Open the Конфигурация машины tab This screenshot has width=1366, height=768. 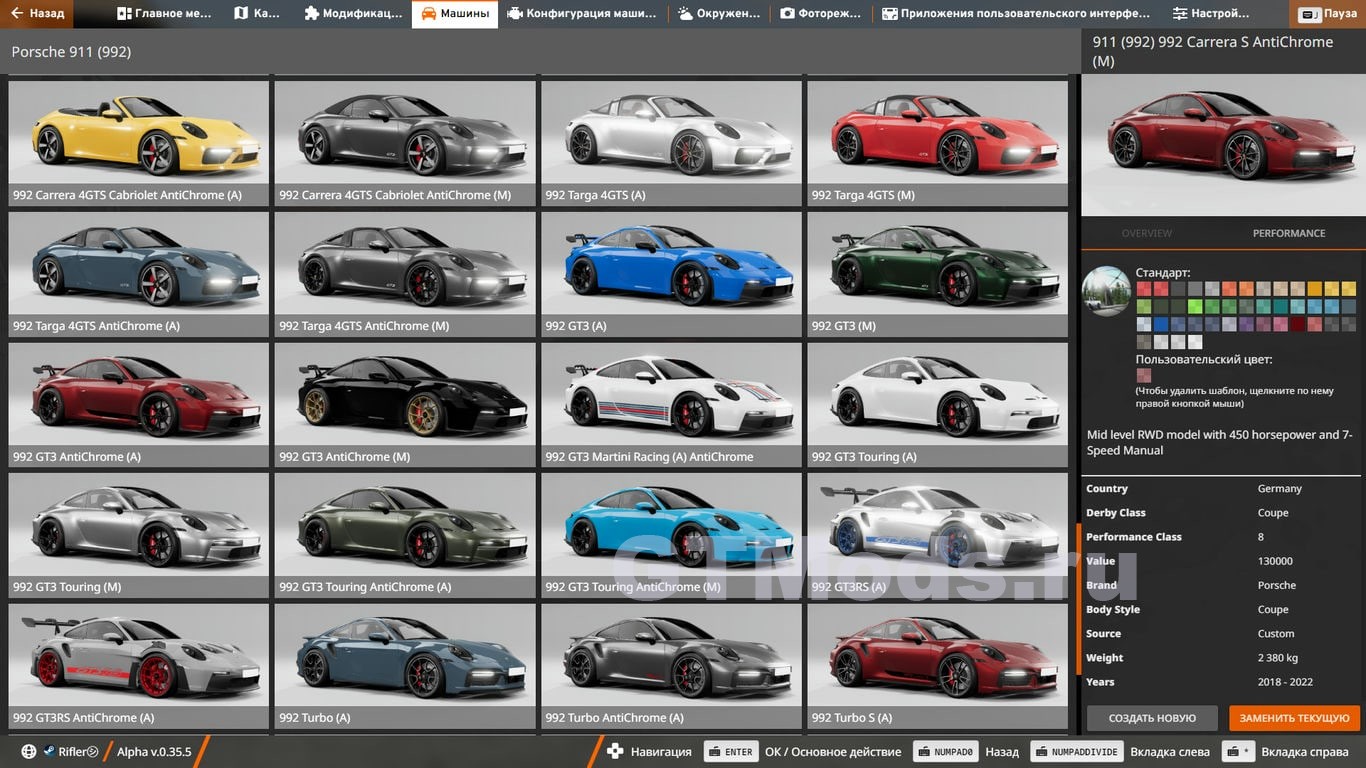tap(582, 14)
